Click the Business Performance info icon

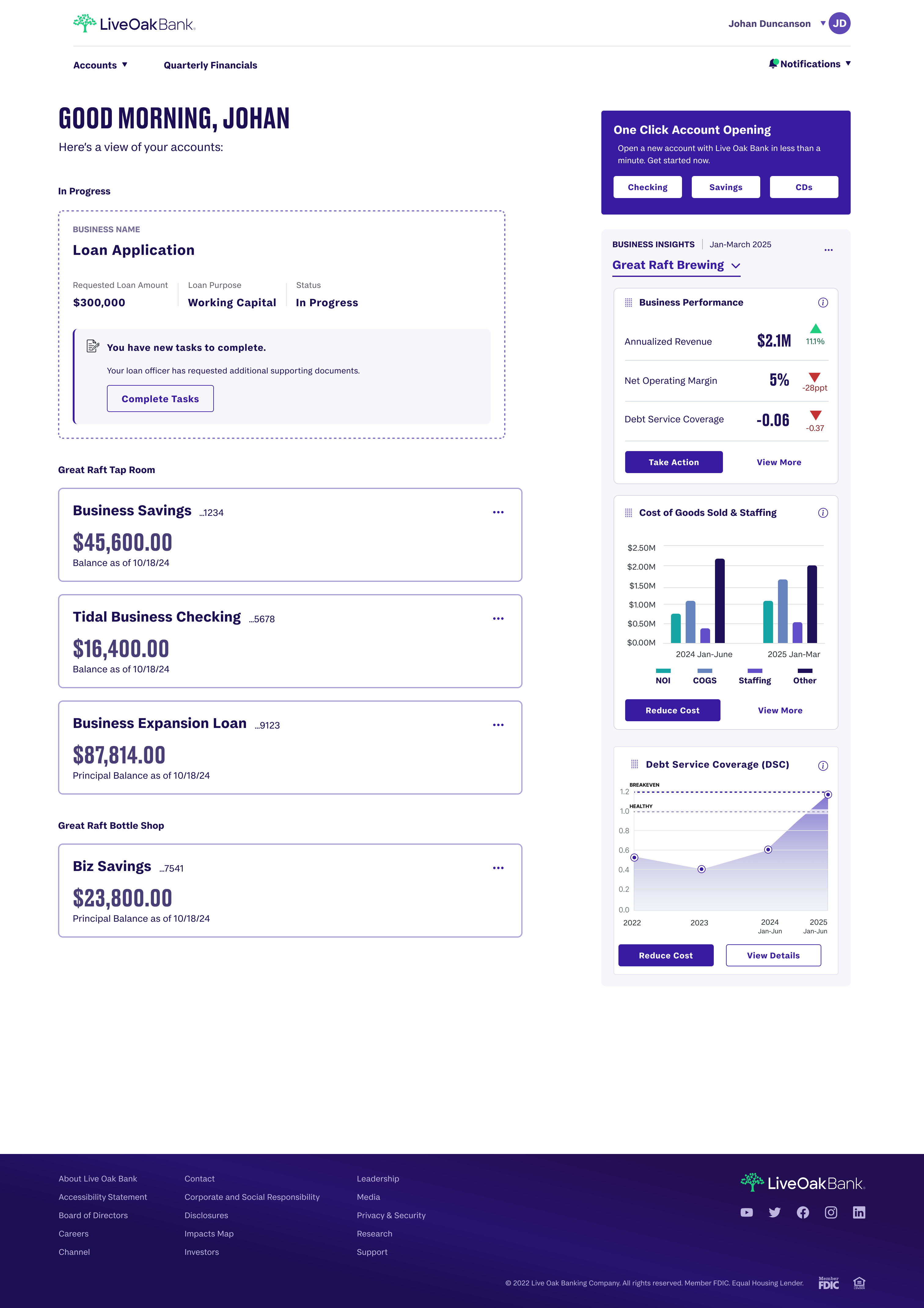pos(823,303)
